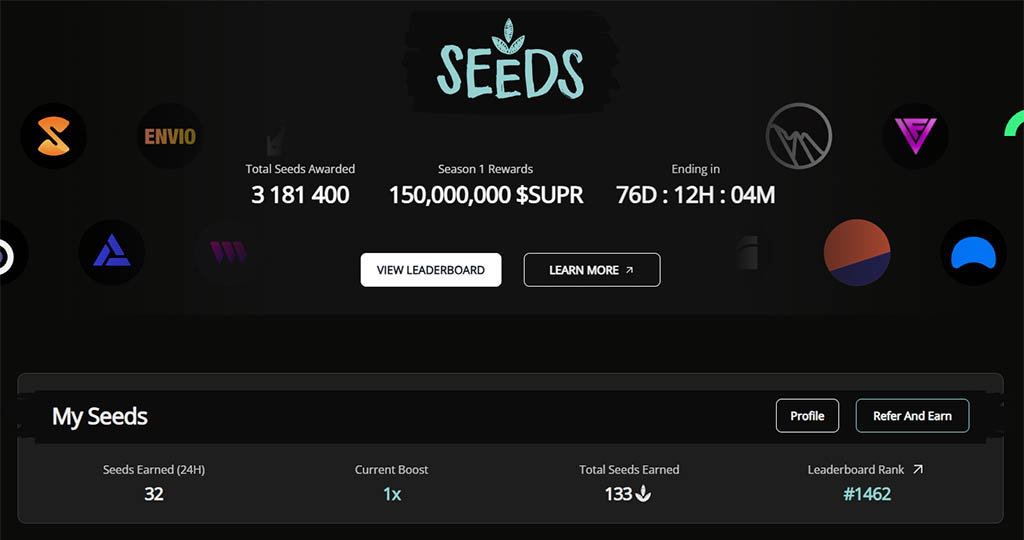Viewport: 1024px width, 540px height.
Task: Open the Profile button
Action: pyautogui.click(x=807, y=415)
